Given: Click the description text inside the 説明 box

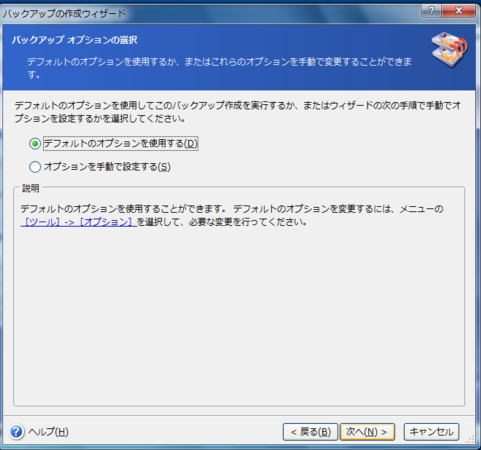Looking at the screenshot, I should pyautogui.click(x=232, y=215).
